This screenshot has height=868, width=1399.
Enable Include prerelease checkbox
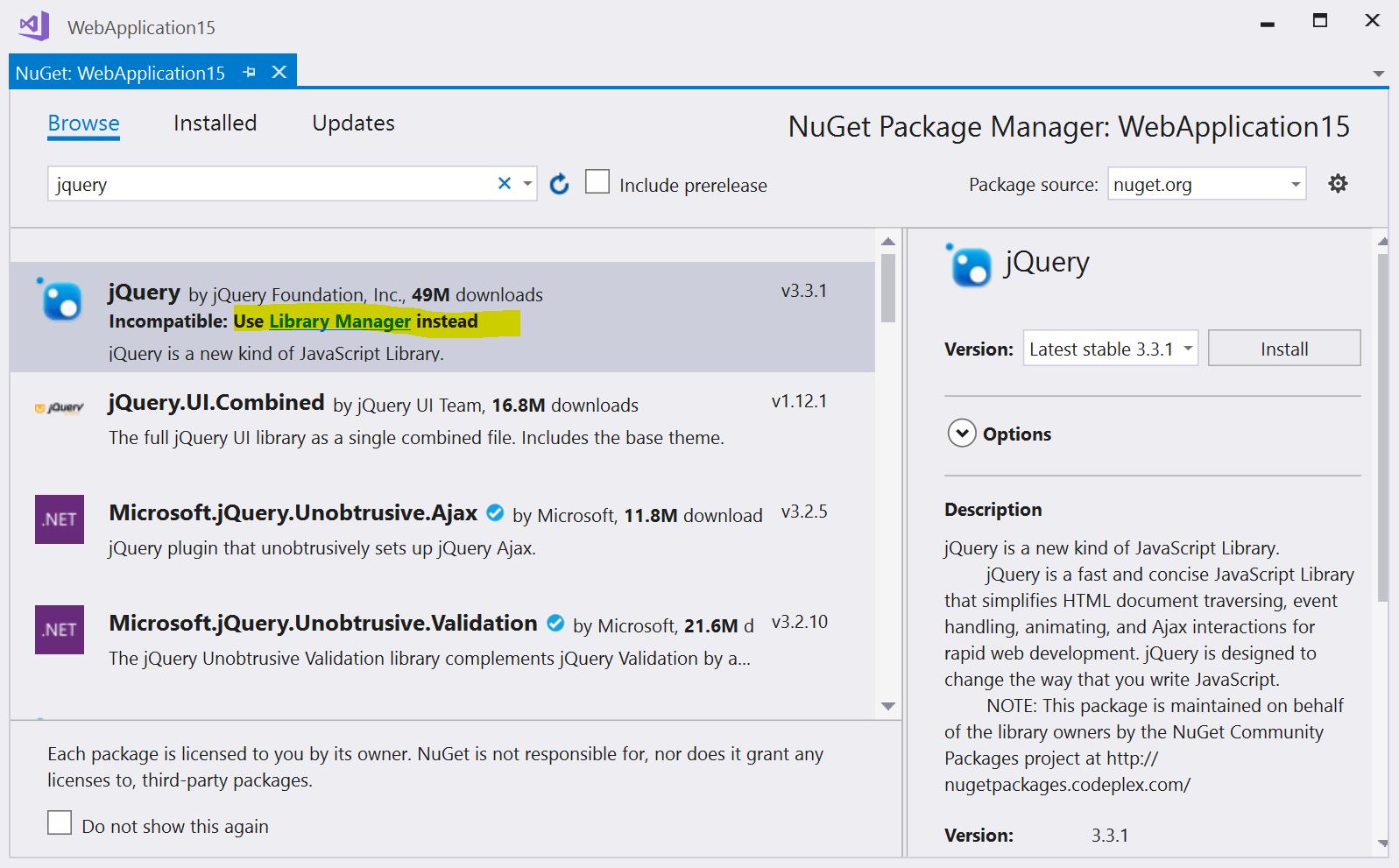[597, 182]
